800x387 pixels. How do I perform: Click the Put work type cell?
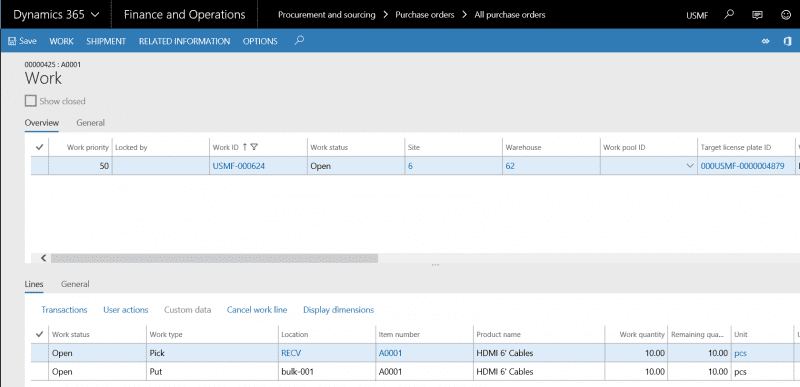[157, 372]
